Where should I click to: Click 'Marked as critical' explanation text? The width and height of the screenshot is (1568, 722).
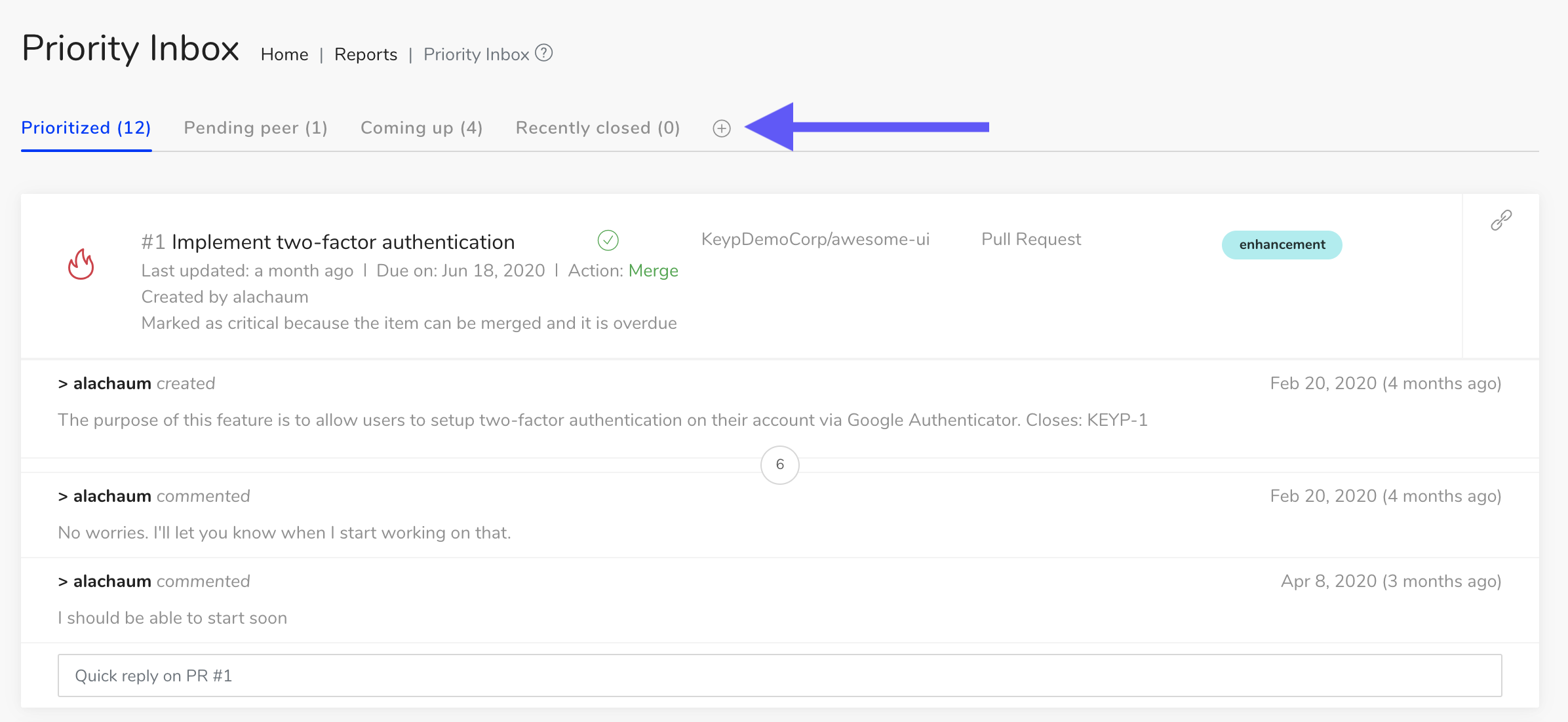pyautogui.click(x=409, y=323)
